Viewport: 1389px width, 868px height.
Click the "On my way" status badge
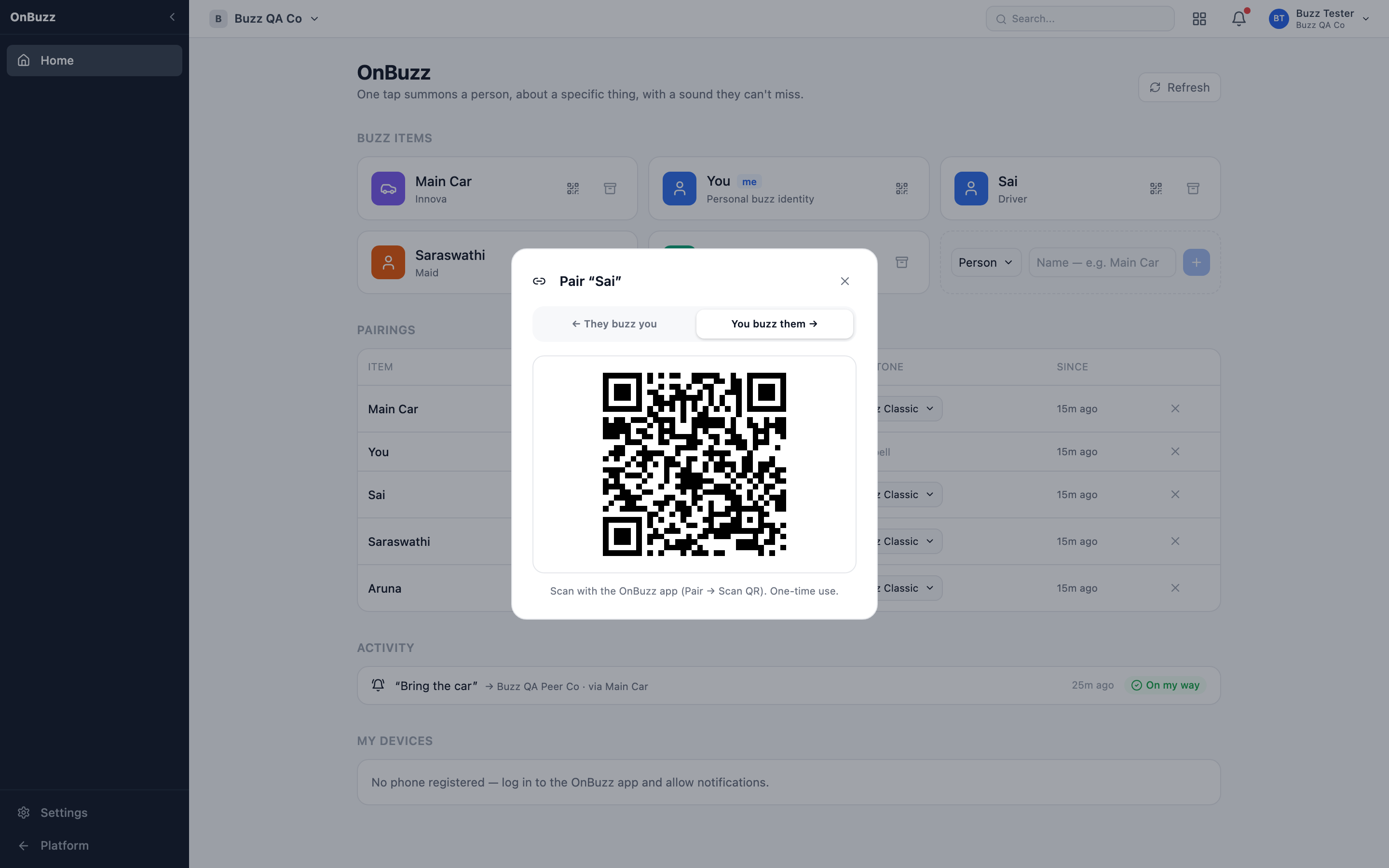1165,685
